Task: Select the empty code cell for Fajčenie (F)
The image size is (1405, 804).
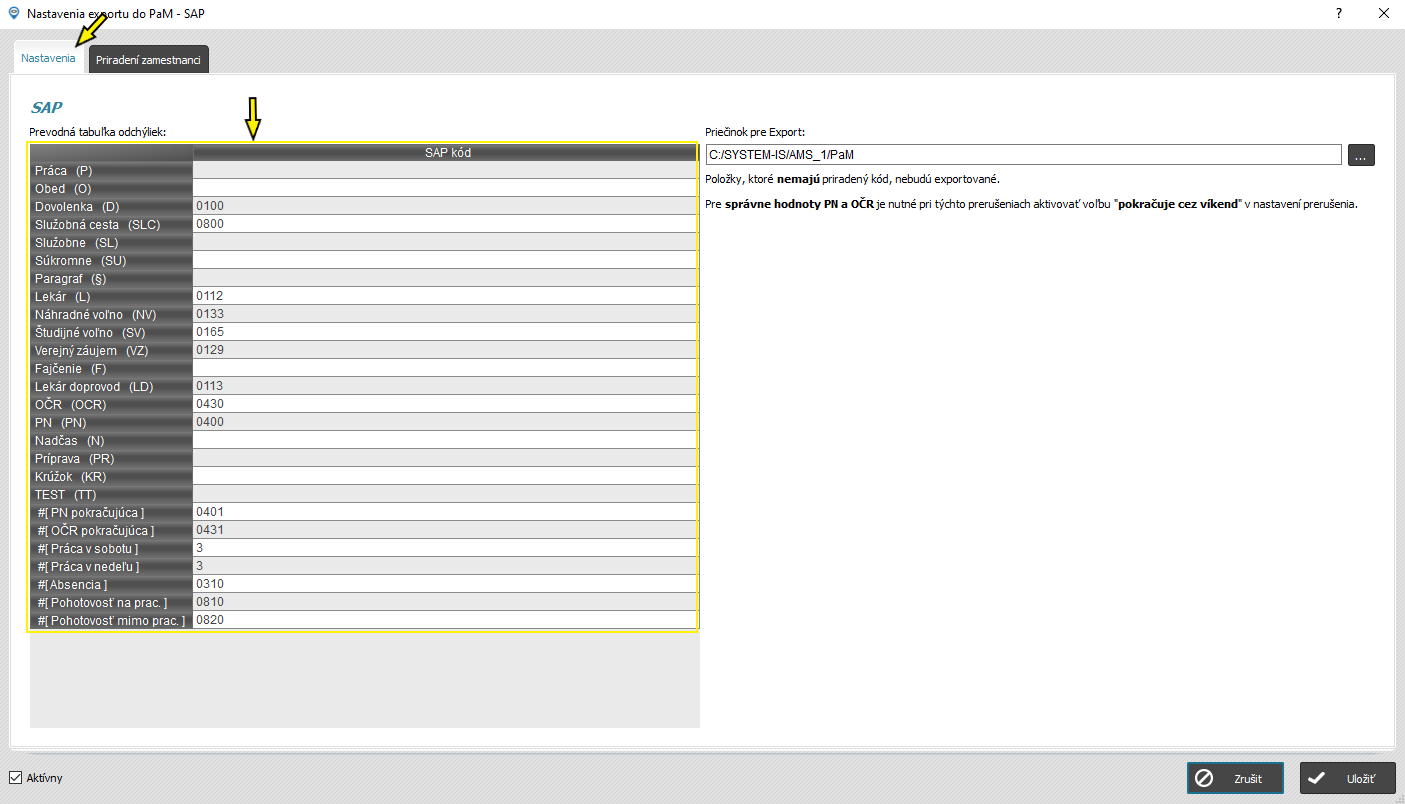Action: click(x=445, y=368)
